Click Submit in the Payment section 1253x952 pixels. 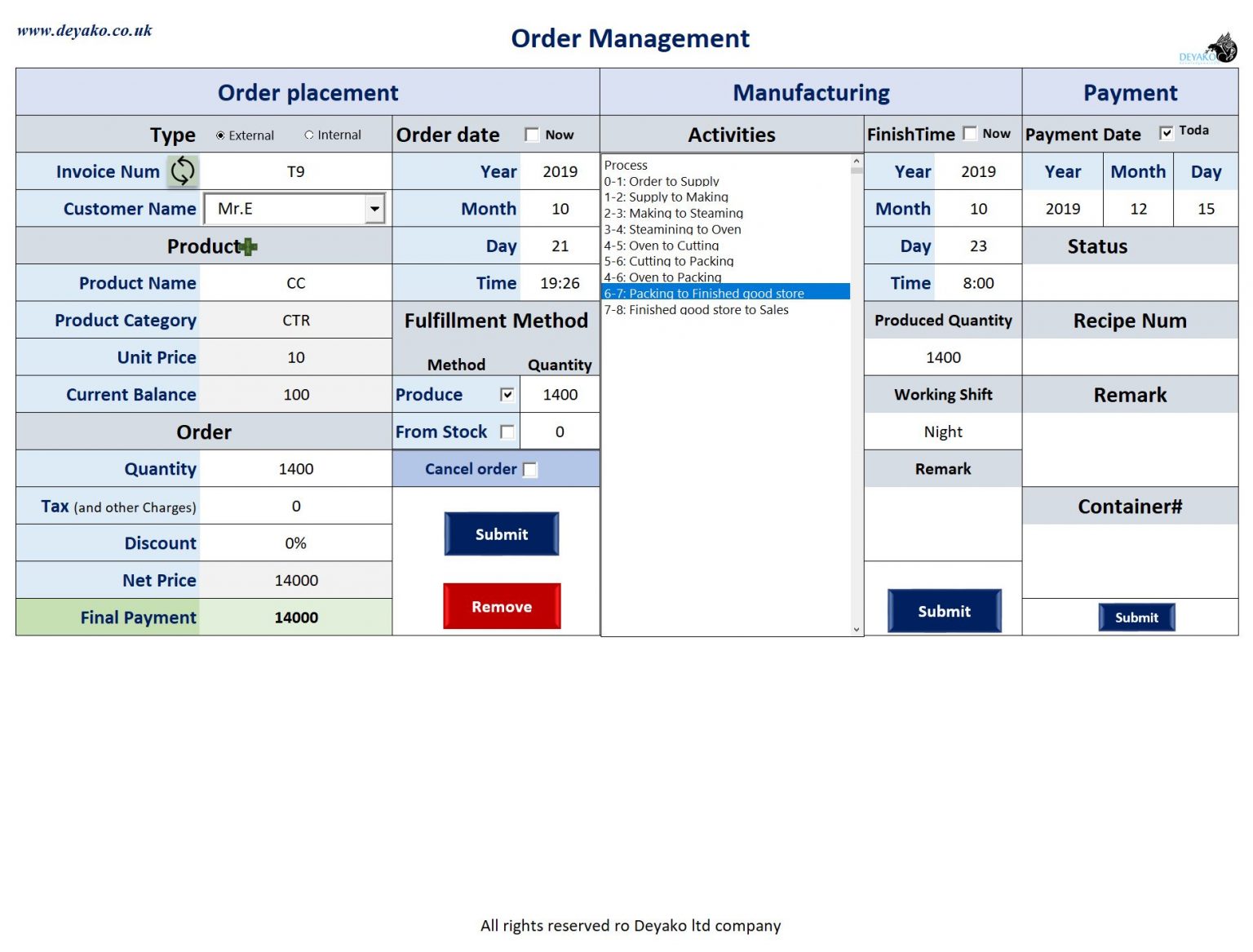(x=1136, y=618)
